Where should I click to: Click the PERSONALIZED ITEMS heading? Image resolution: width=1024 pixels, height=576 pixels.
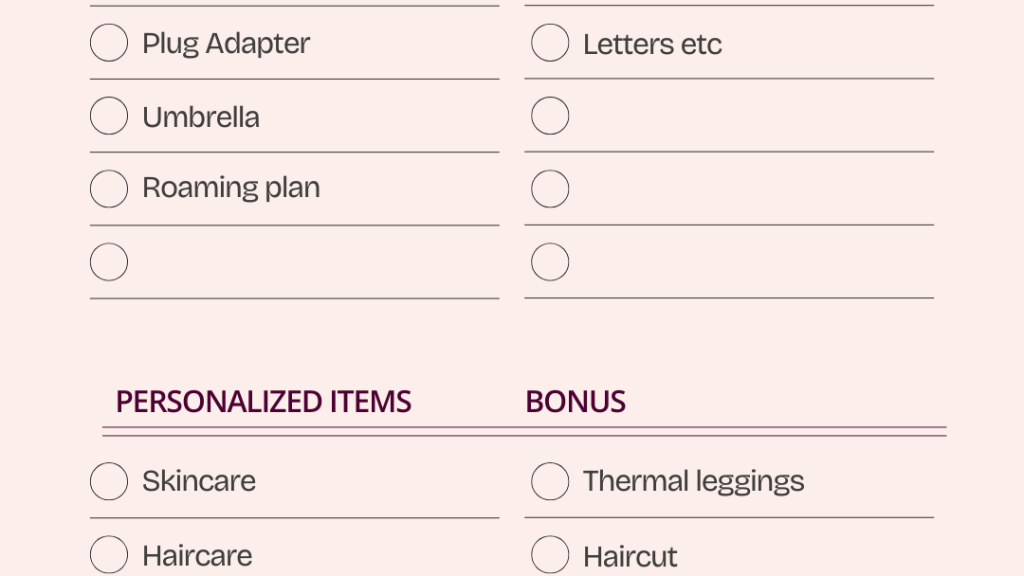click(263, 402)
